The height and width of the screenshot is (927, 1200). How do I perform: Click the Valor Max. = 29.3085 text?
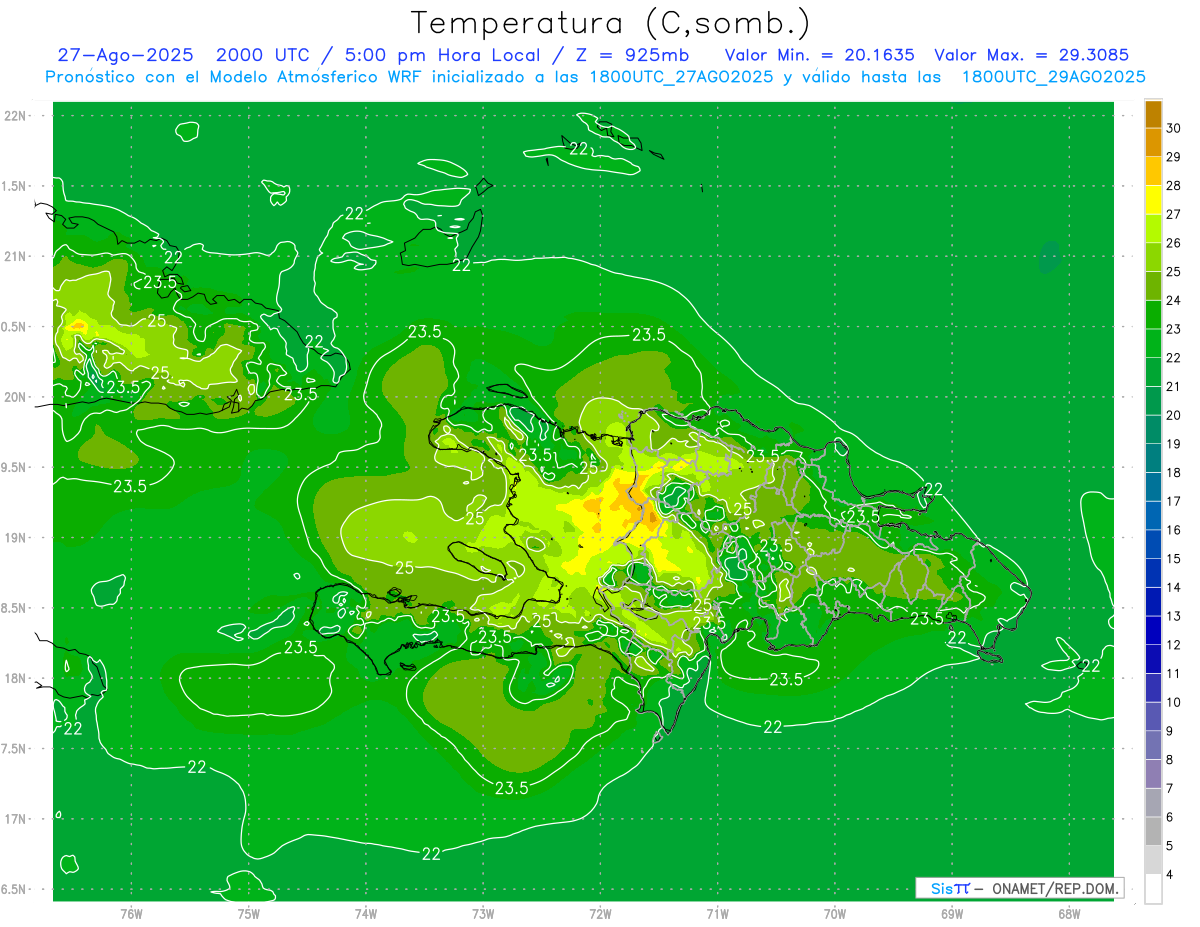click(1030, 56)
